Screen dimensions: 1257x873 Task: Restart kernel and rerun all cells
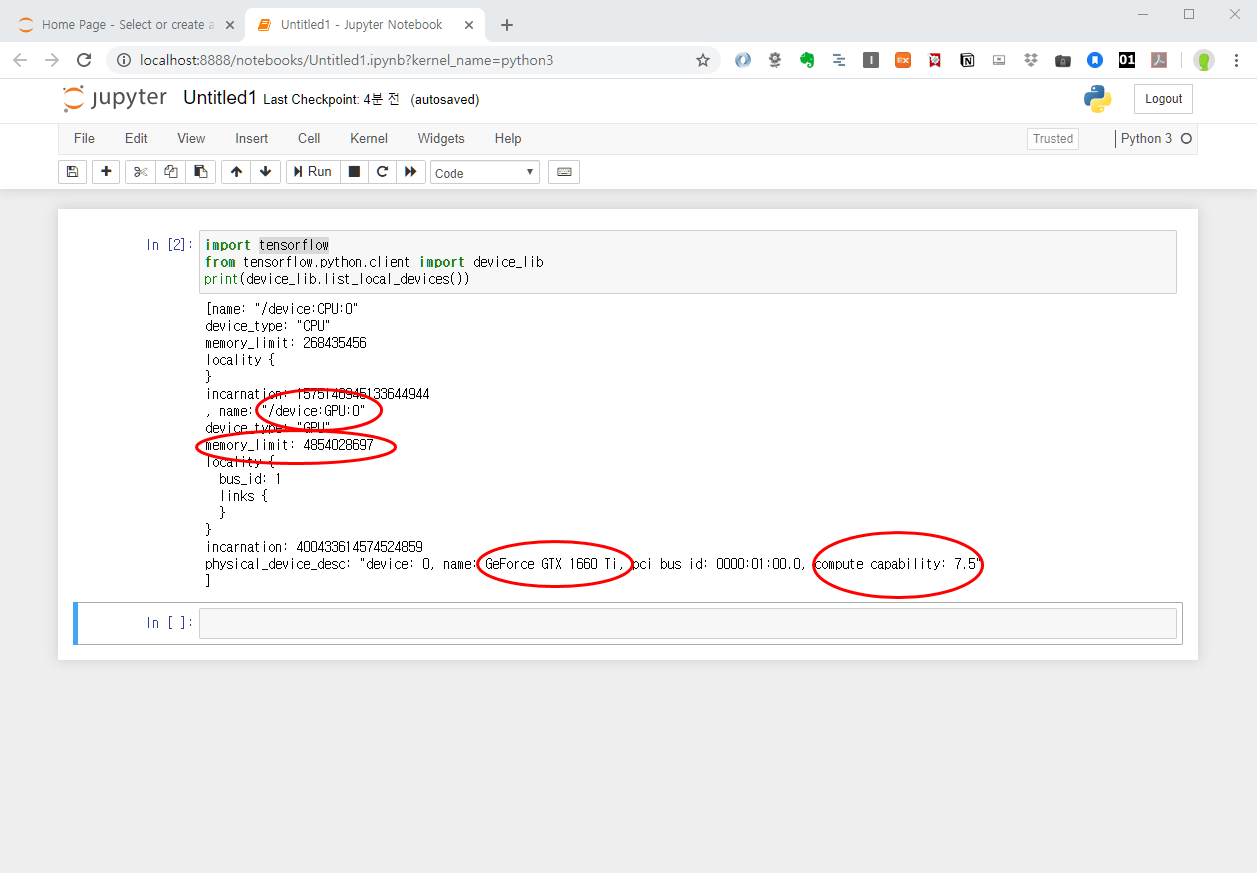click(411, 172)
